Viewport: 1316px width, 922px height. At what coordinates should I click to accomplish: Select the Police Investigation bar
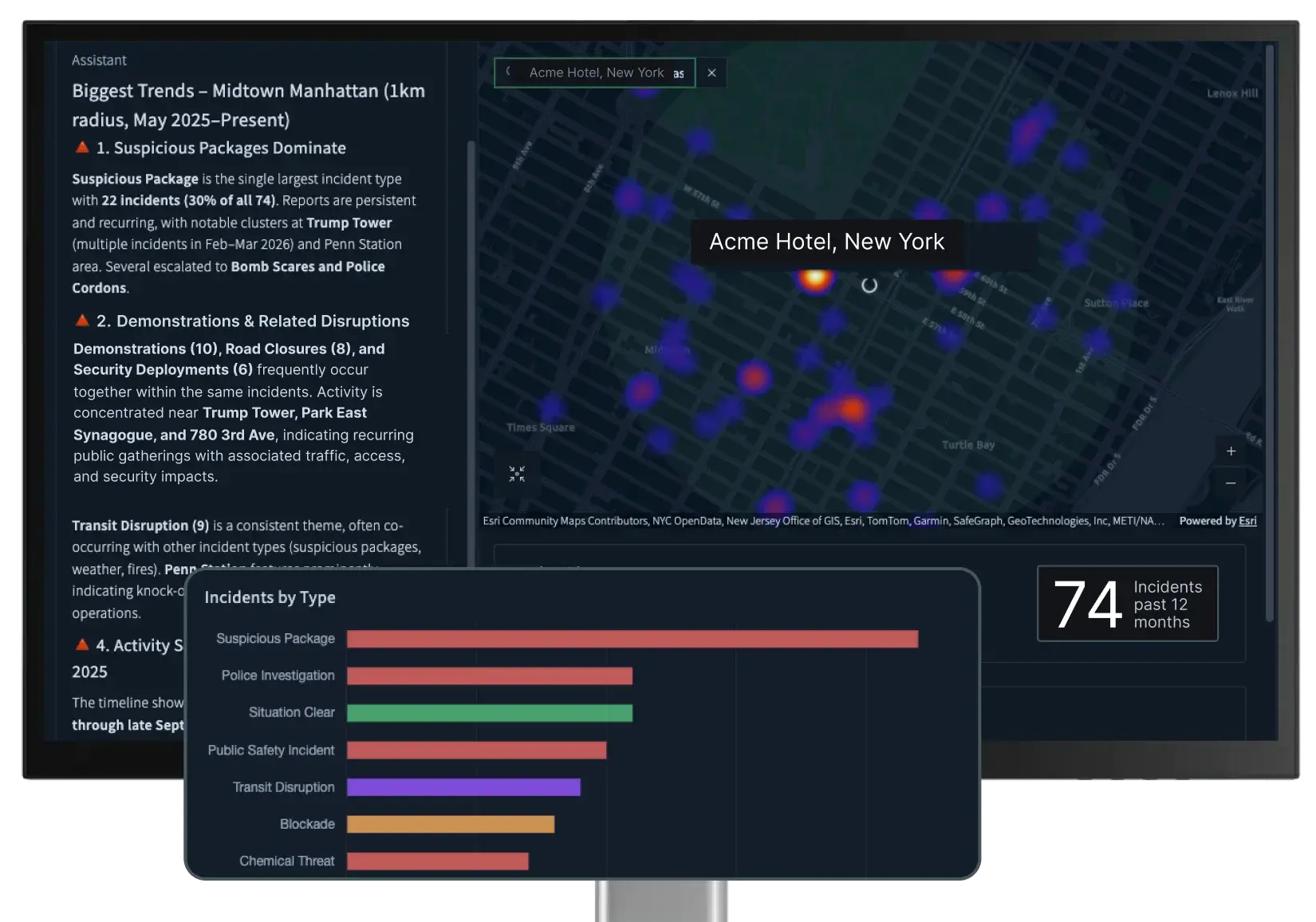[490, 676]
